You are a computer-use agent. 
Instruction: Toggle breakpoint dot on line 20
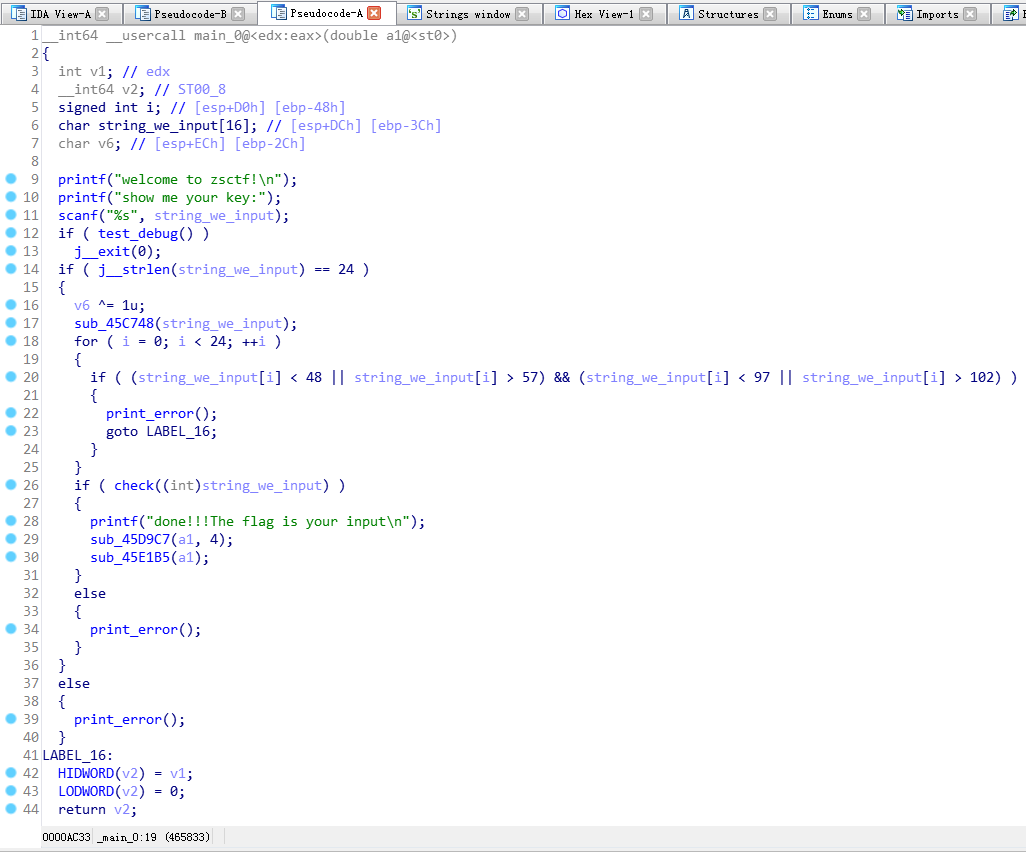point(11,376)
